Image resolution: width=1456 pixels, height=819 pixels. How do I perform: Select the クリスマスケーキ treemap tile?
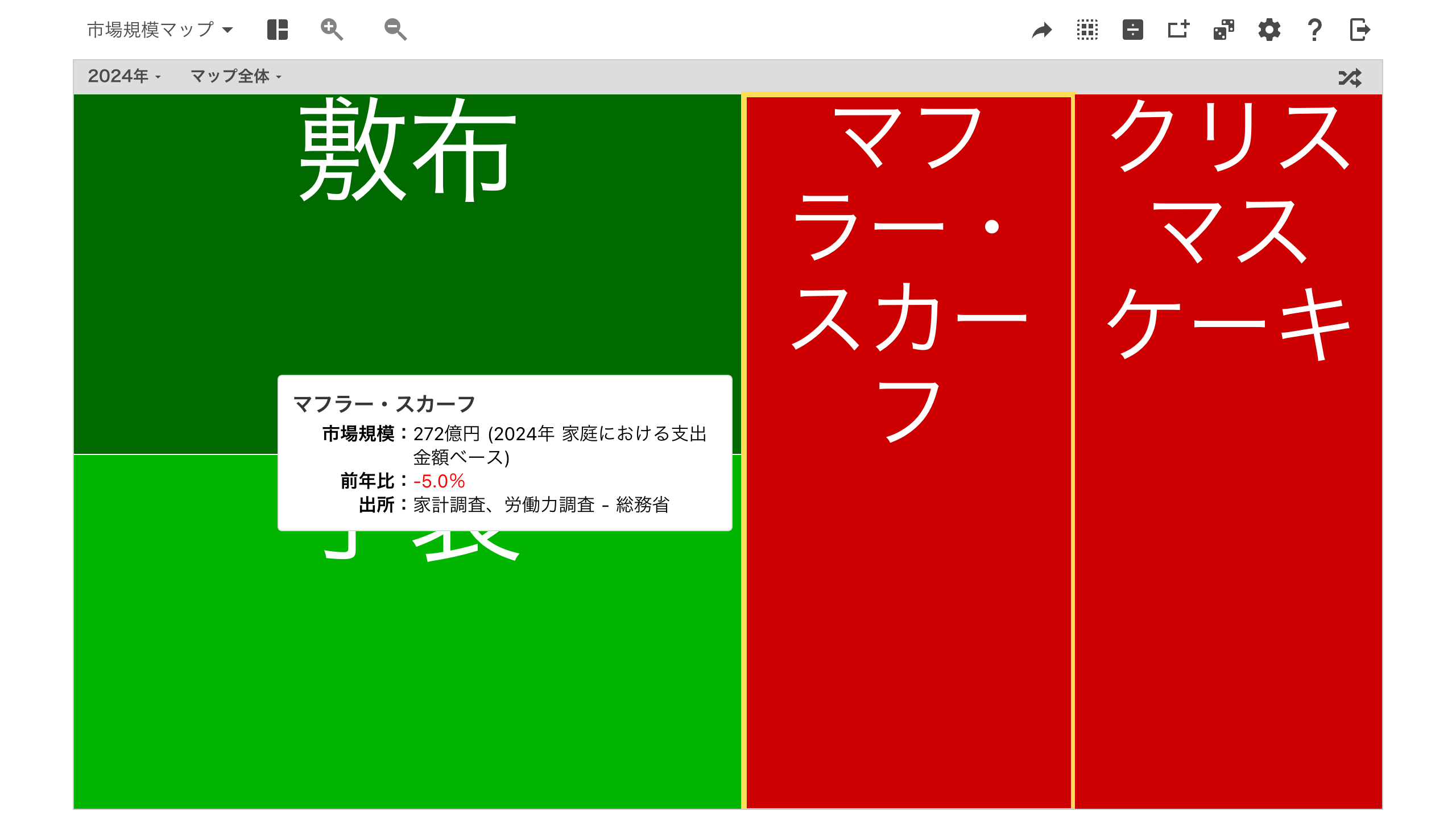(x=1228, y=452)
